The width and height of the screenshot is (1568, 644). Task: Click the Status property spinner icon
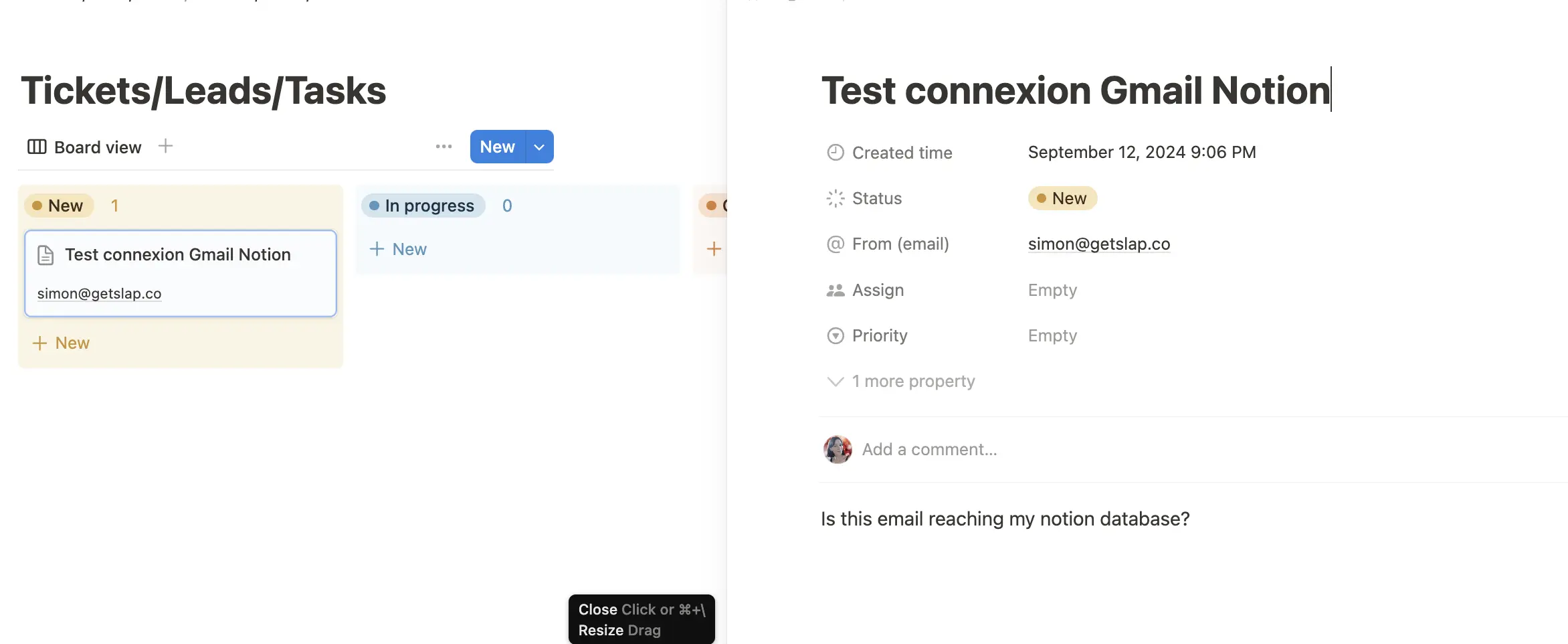point(836,198)
